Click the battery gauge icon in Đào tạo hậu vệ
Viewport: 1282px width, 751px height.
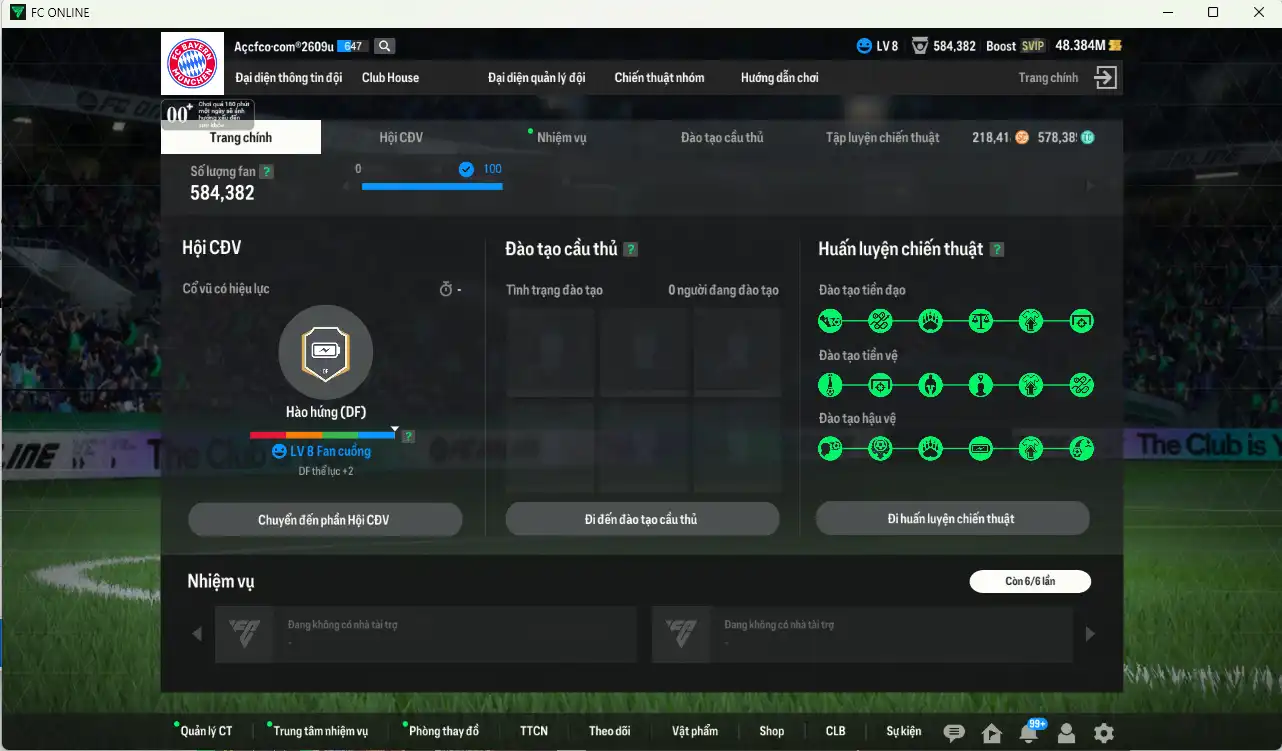click(x=981, y=449)
